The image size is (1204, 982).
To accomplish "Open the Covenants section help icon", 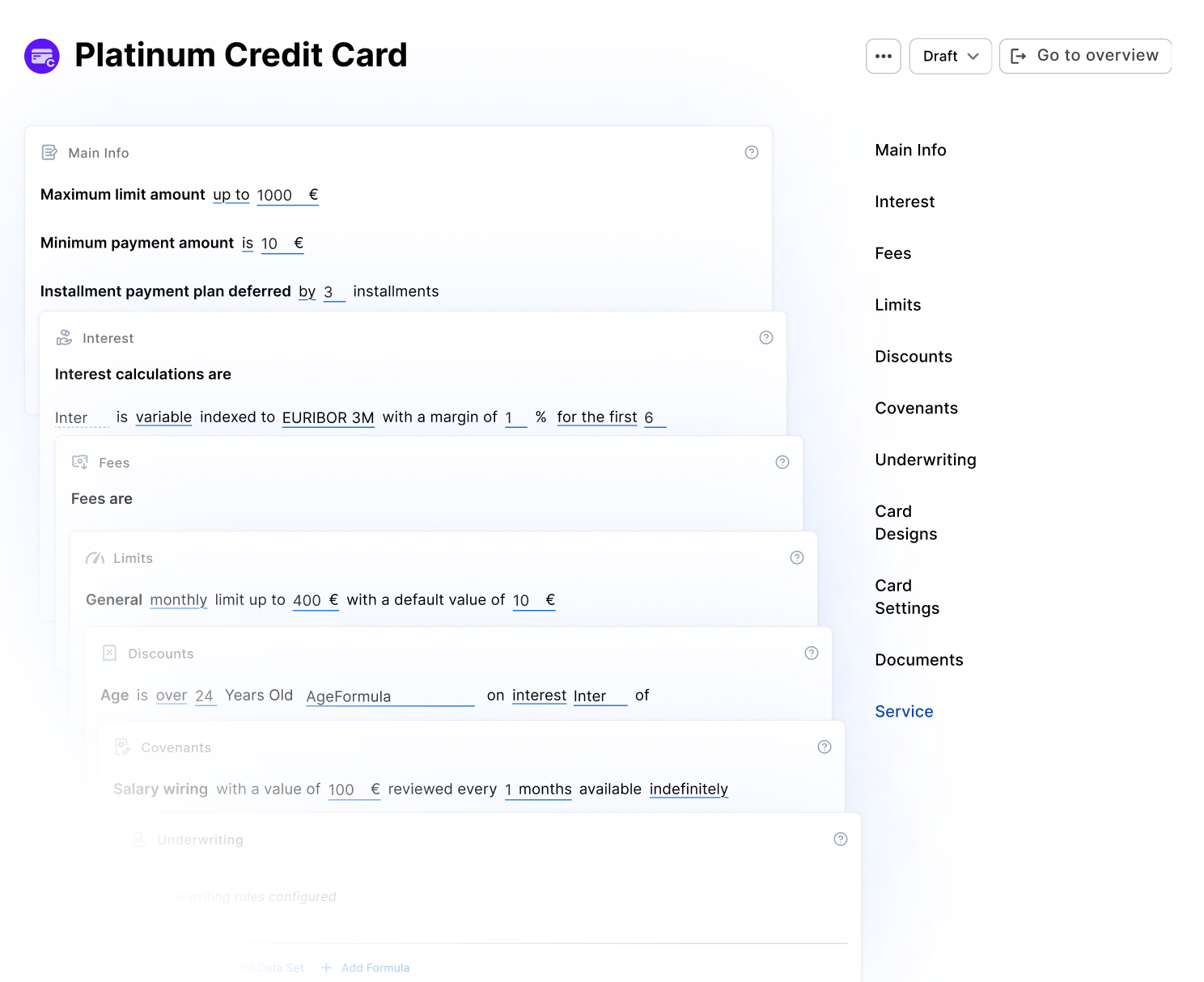I will click(824, 747).
